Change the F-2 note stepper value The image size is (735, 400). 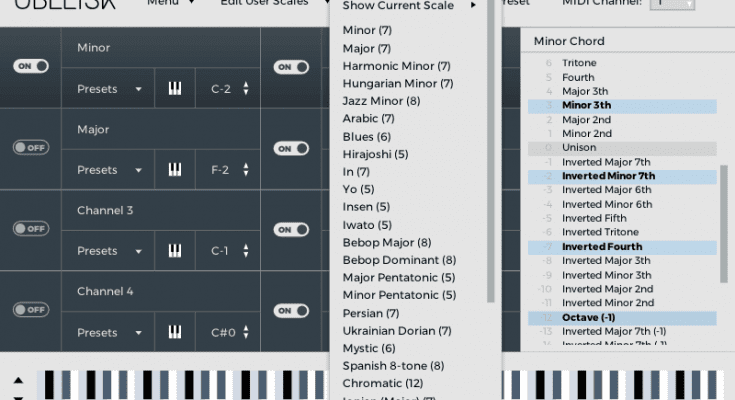pos(246,170)
